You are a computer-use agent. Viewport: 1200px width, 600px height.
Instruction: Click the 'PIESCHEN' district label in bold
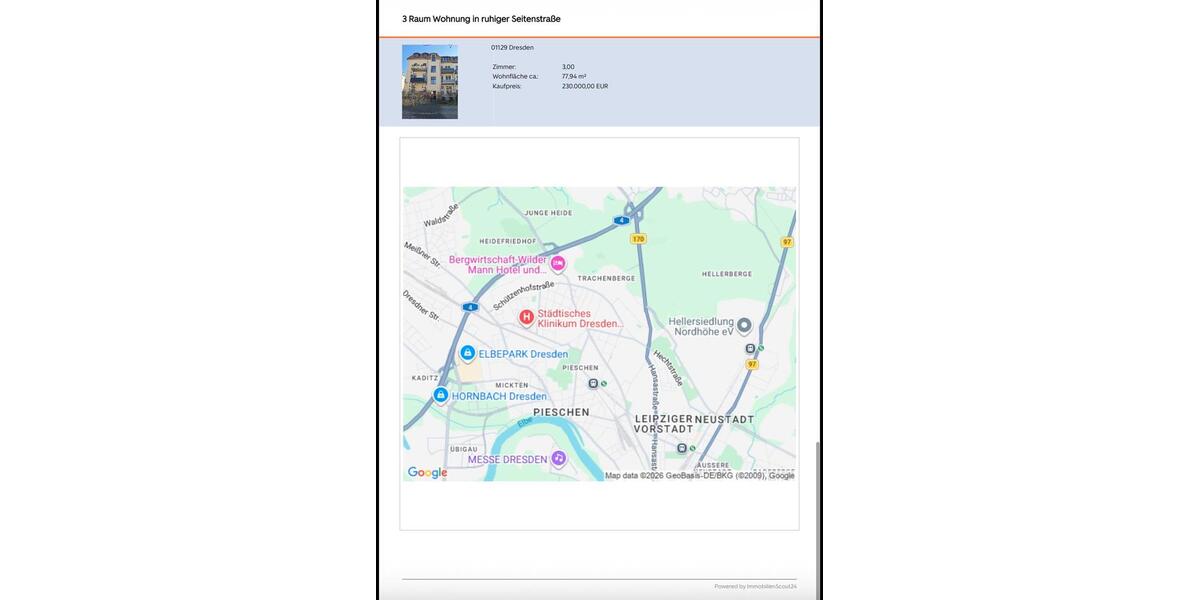tap(561, 412)
